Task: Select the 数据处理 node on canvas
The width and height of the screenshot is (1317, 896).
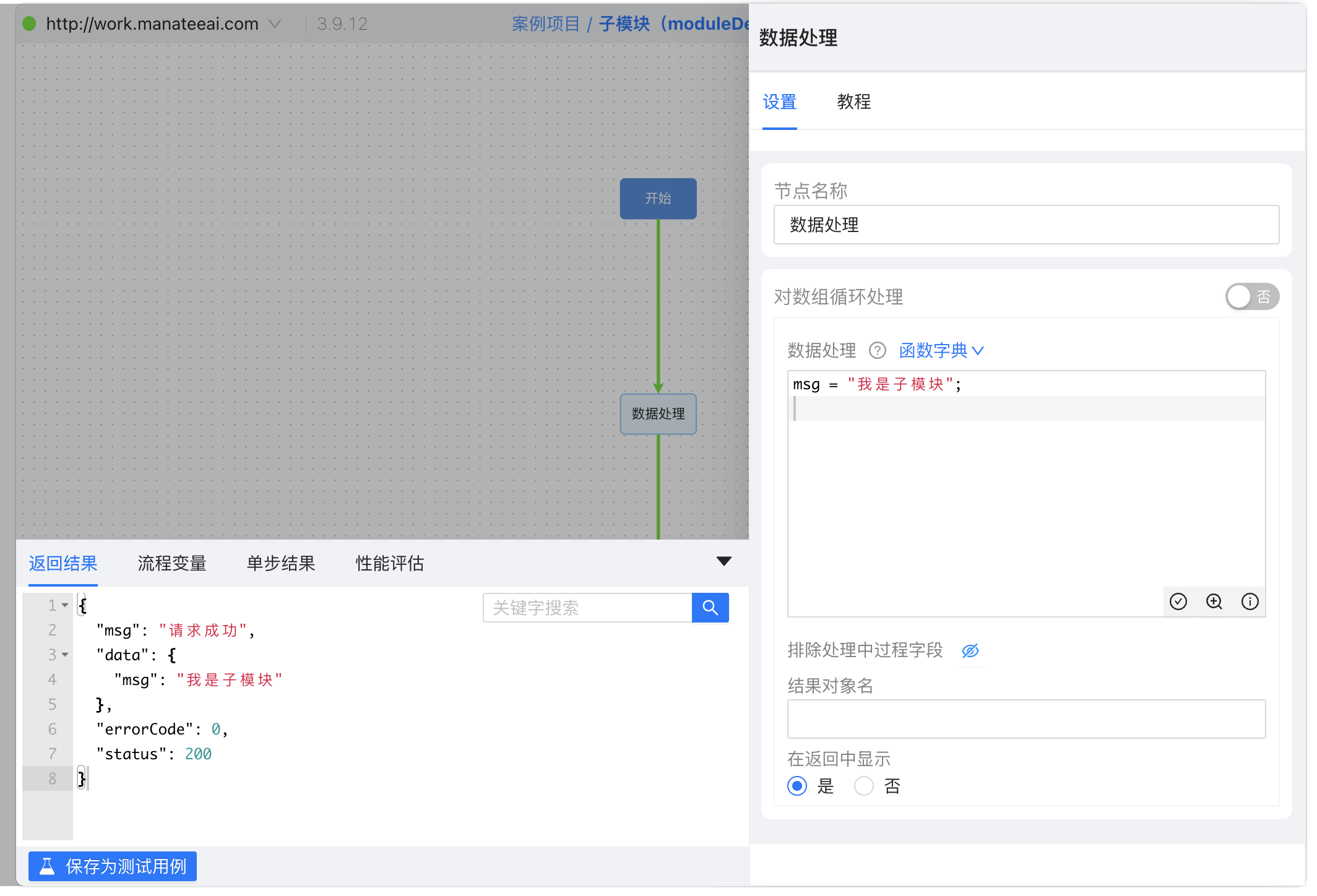Action: tap(658, 414)
